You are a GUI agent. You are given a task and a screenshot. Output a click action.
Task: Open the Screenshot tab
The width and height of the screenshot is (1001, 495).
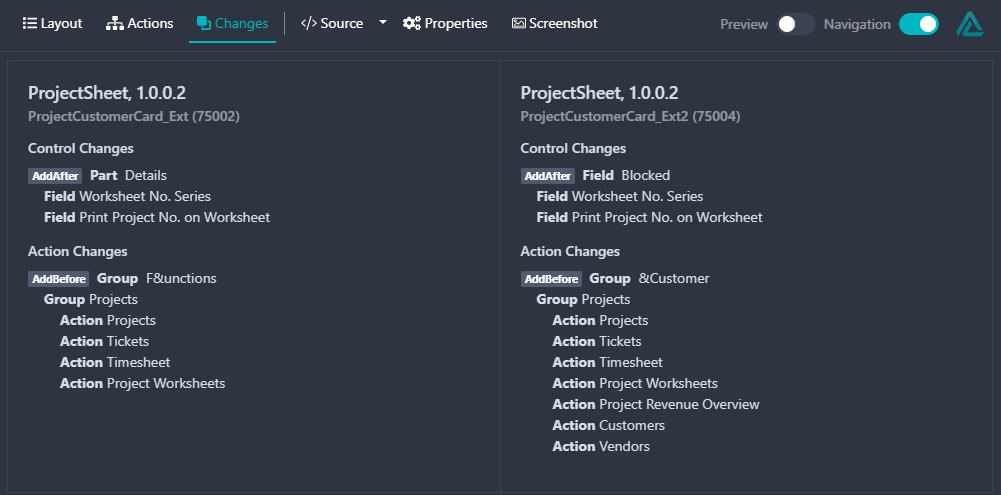coord(555,24)
